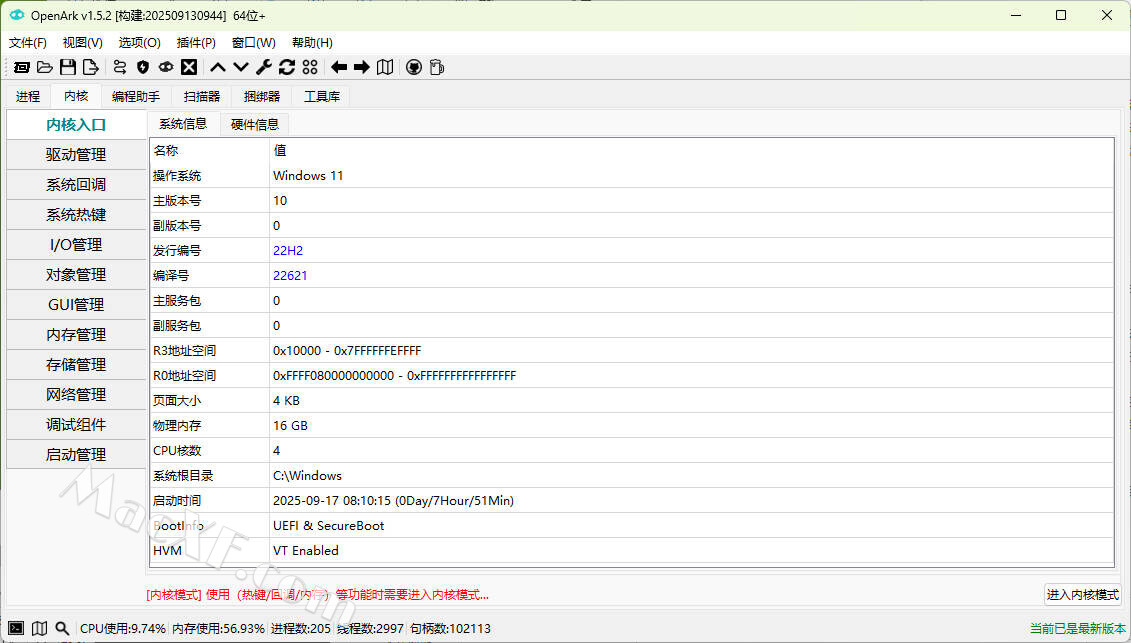Click the wrench settings icon
Screen dimensions: 1131x643
264,67
